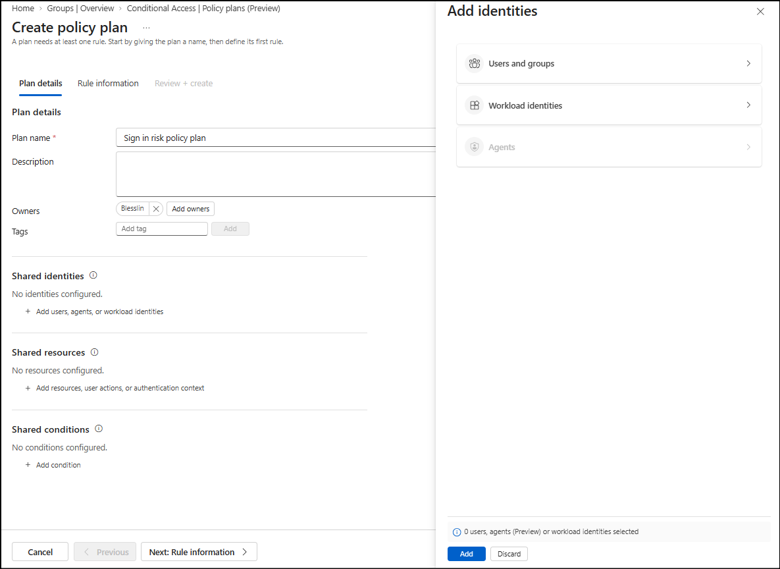This screenshot has height=569, width=780.
Task: Click the Add owners button
Action: point(191,209)
